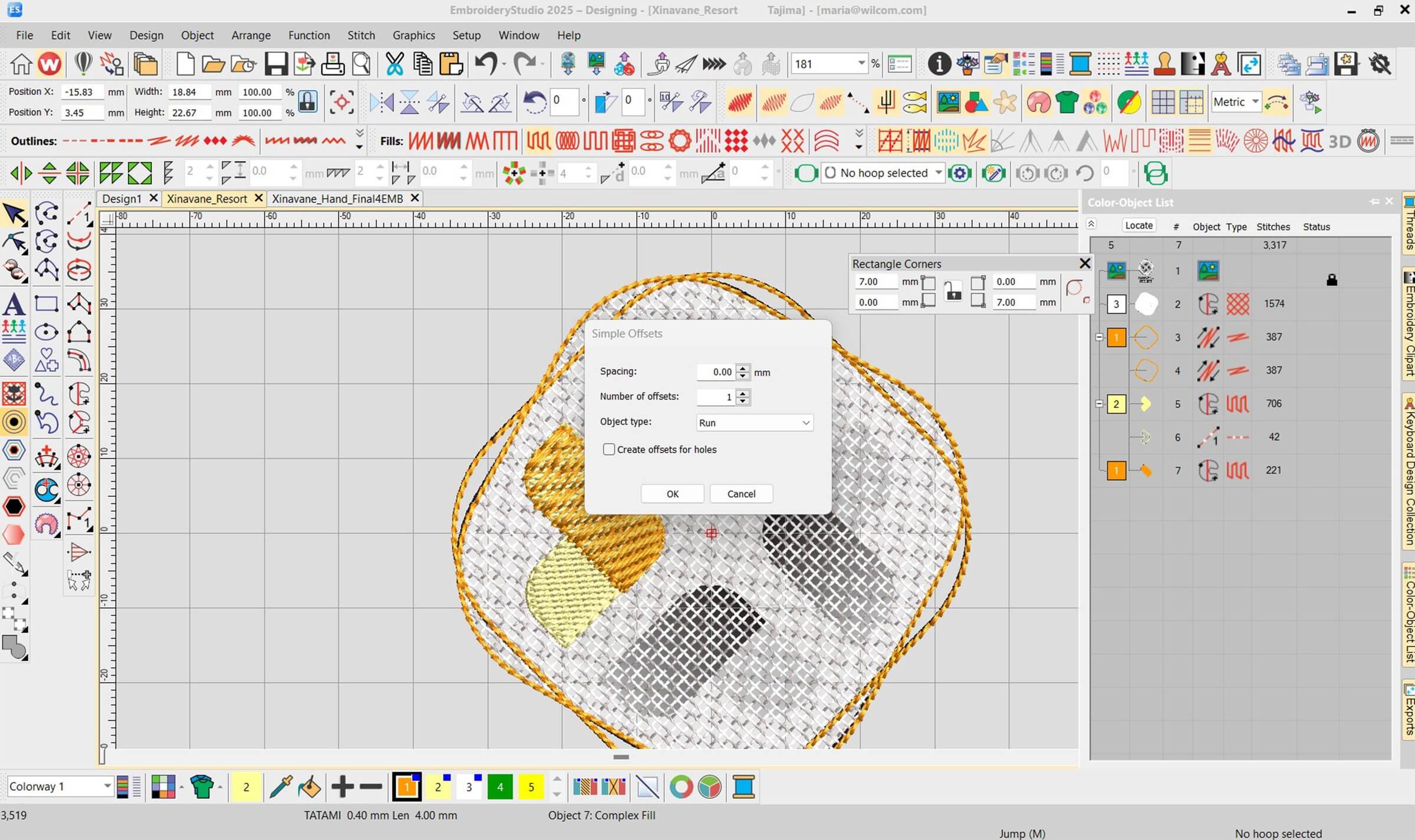Open the Object type Run dropdown
The height and width of the screenshot is (840, 1415).
pos(754,423)
